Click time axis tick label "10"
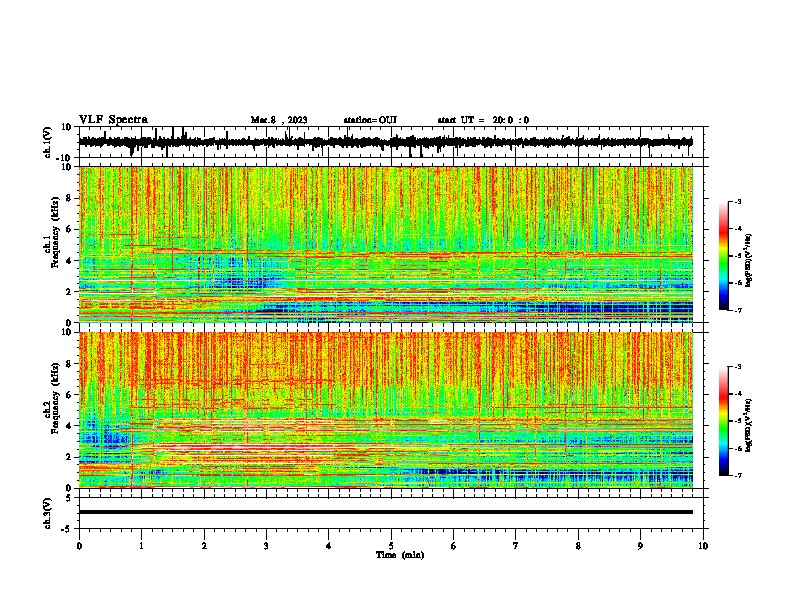Screen dimensions: 792x612 pyautogui.click(x=703, y=546)
